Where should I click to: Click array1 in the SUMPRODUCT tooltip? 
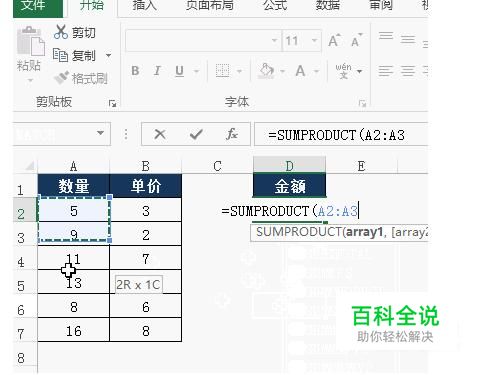point(364,232)
